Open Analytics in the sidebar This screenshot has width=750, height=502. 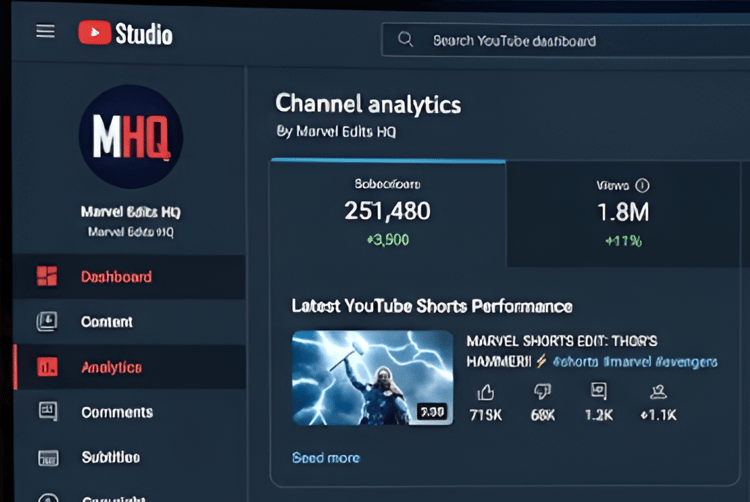point(129,367)
